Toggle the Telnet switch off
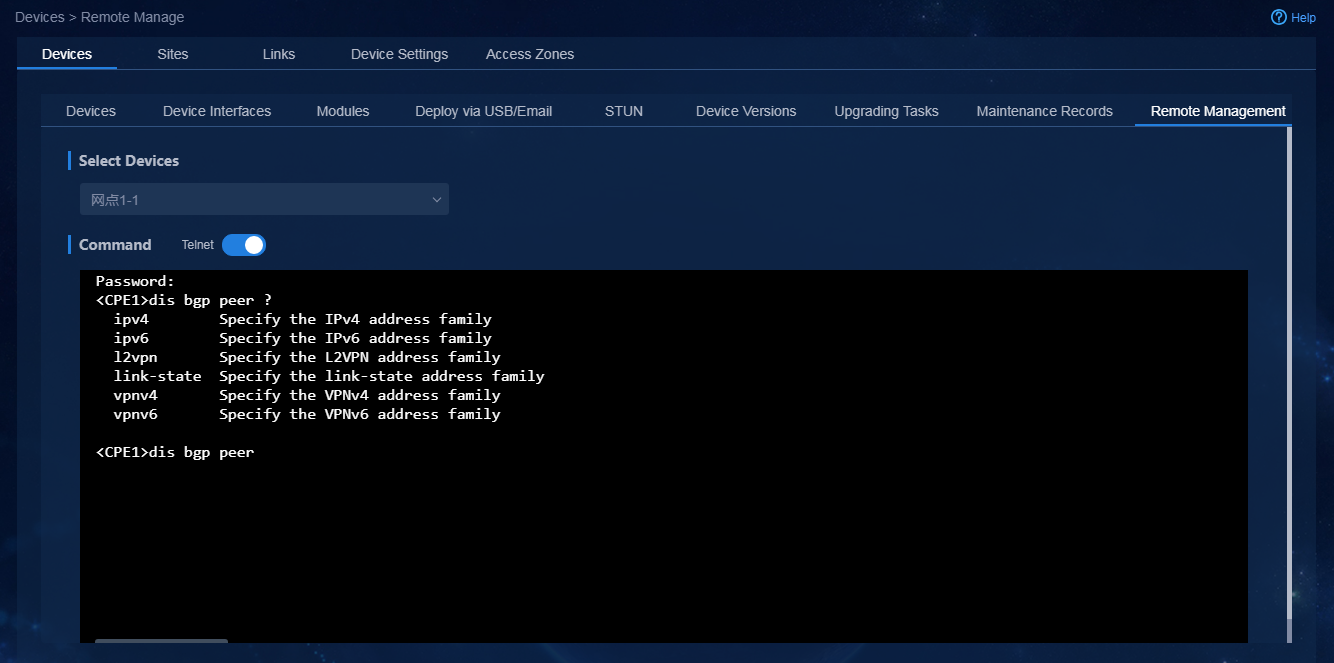 [244, 245]
